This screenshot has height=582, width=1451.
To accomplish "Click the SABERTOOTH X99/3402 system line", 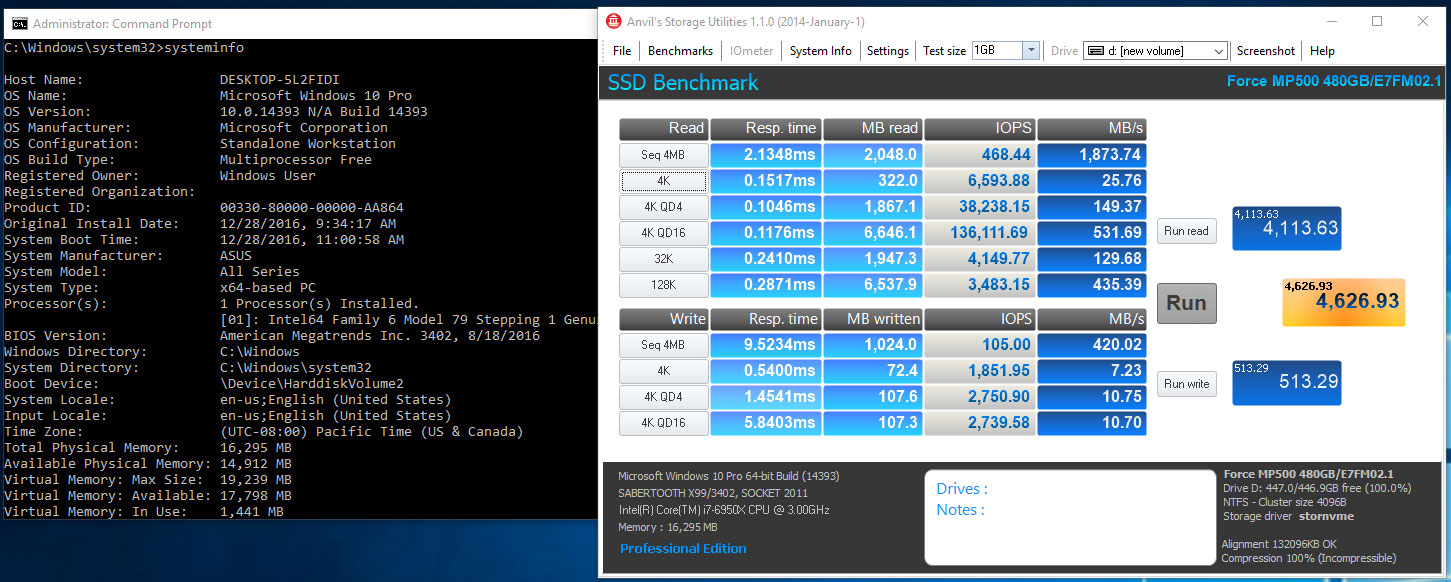I will pos(712,493).
